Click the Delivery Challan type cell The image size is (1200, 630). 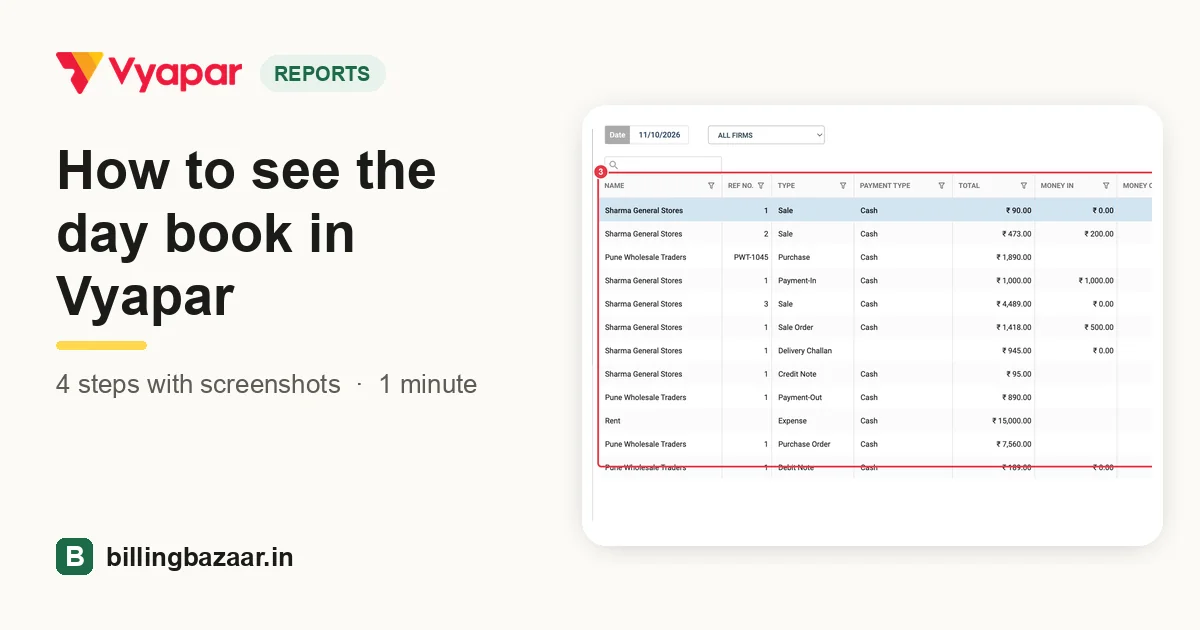click(x=804, y=351)
